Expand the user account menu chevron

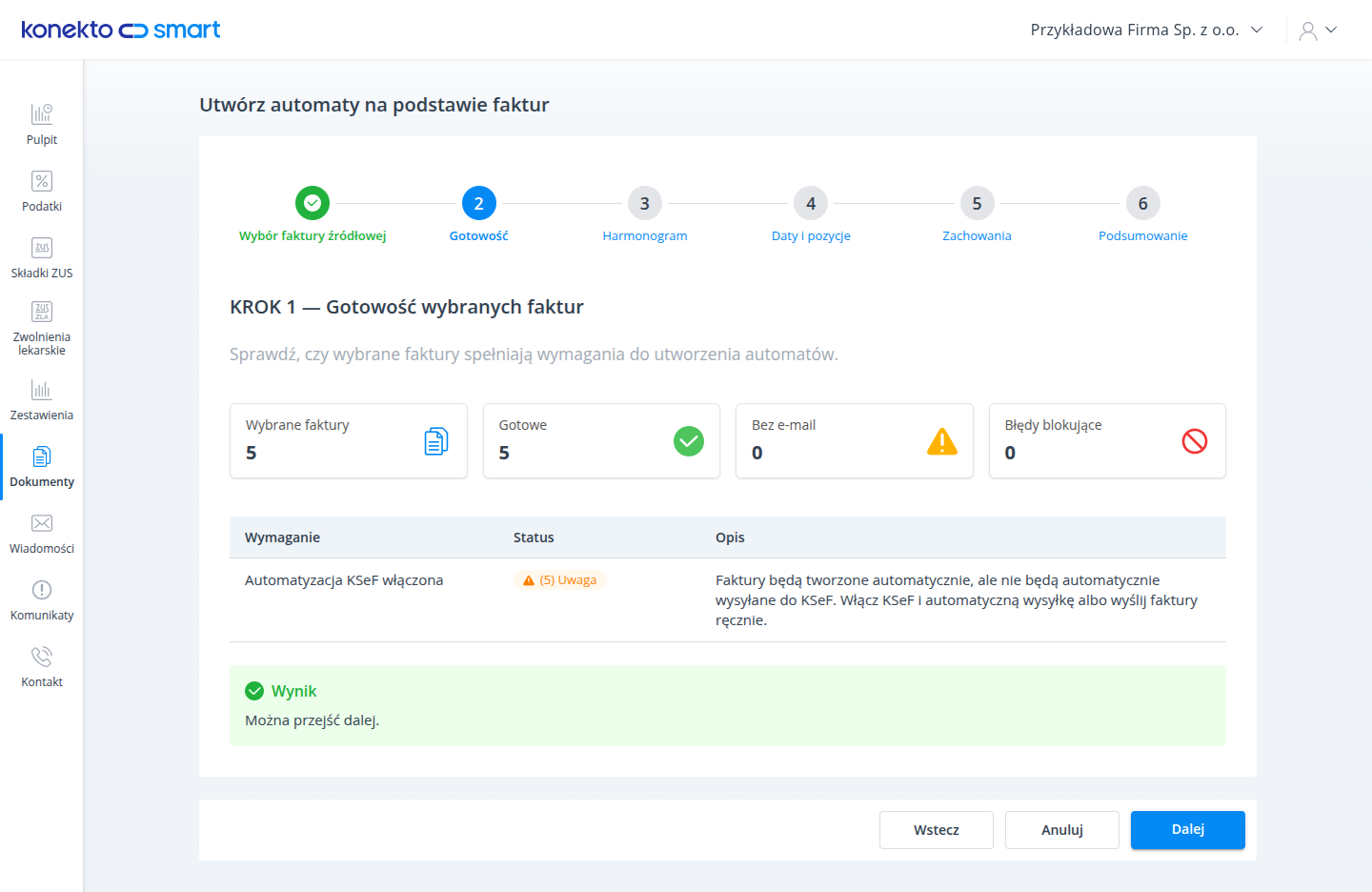(x=1332, y=30)
